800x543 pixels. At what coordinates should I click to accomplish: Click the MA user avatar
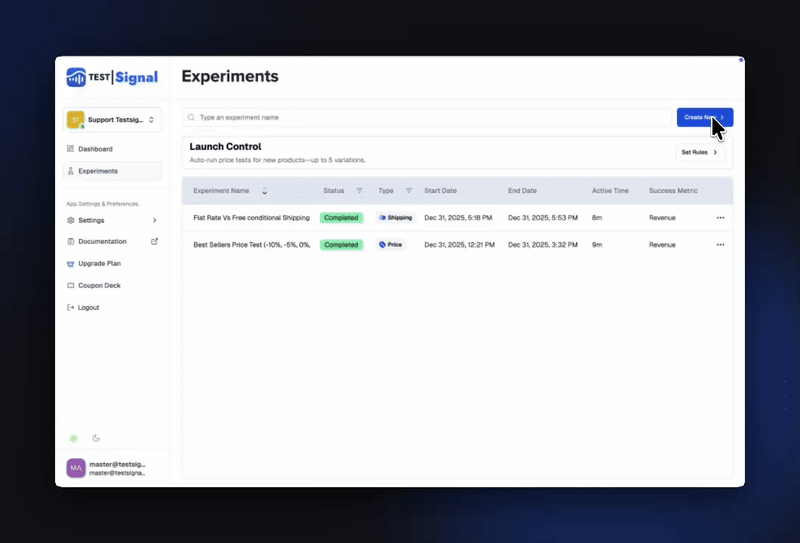[76, 468]
